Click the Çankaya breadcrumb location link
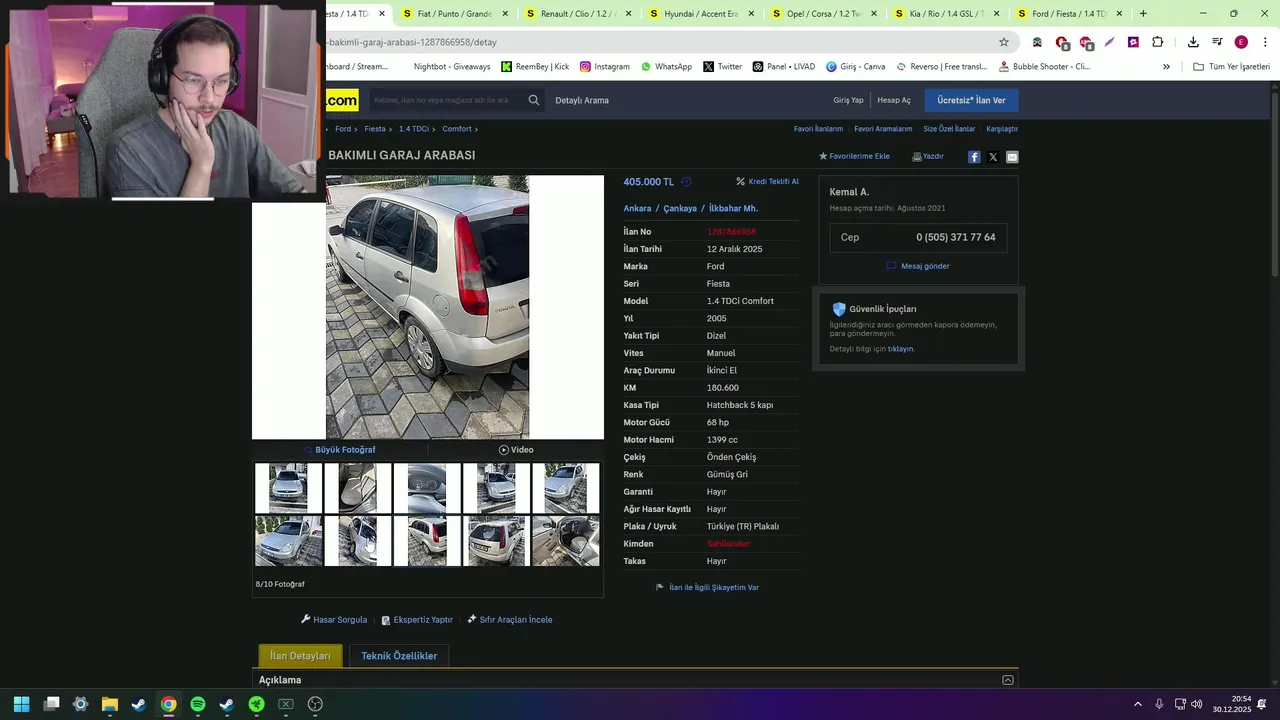Image resolution: width=1280 pixels, height=720 pixels. [x=680, y=208]
